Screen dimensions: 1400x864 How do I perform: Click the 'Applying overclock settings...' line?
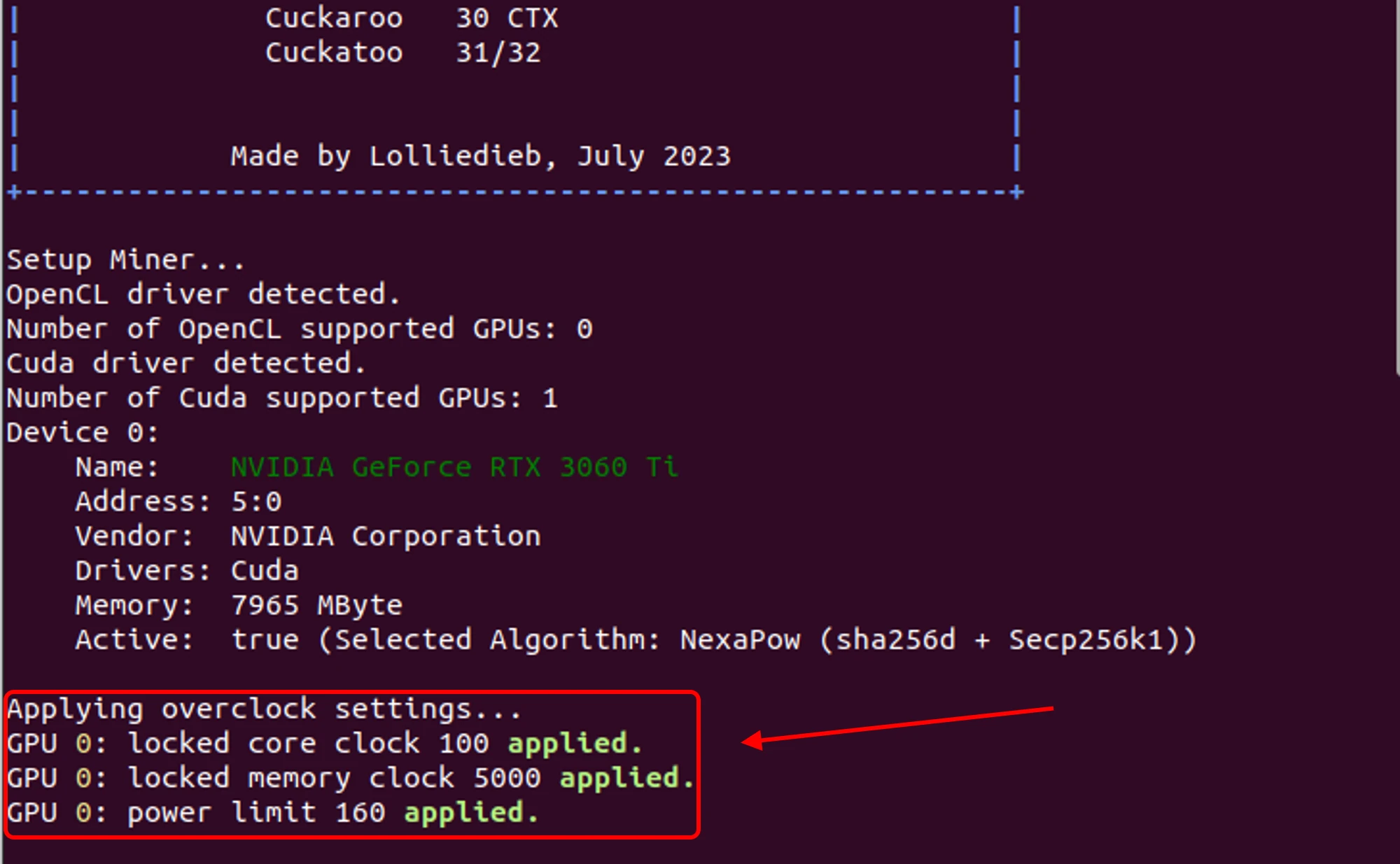point(264,709)
